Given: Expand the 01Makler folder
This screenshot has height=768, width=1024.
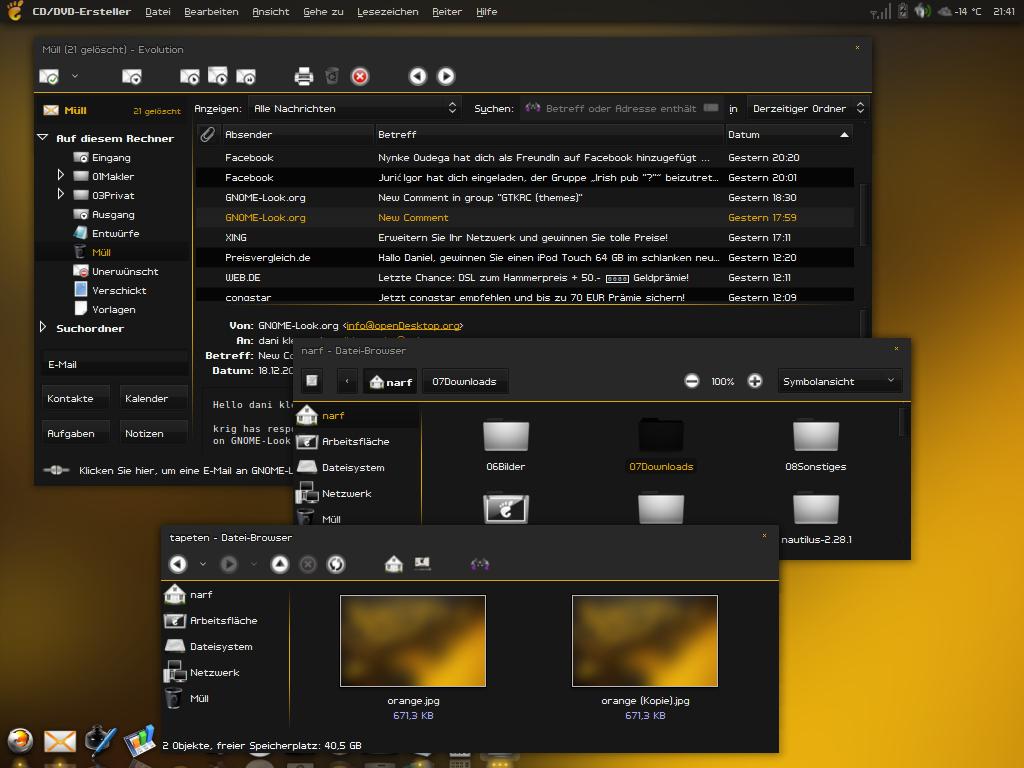Looking at the screenshot, I should pos(60,175).
